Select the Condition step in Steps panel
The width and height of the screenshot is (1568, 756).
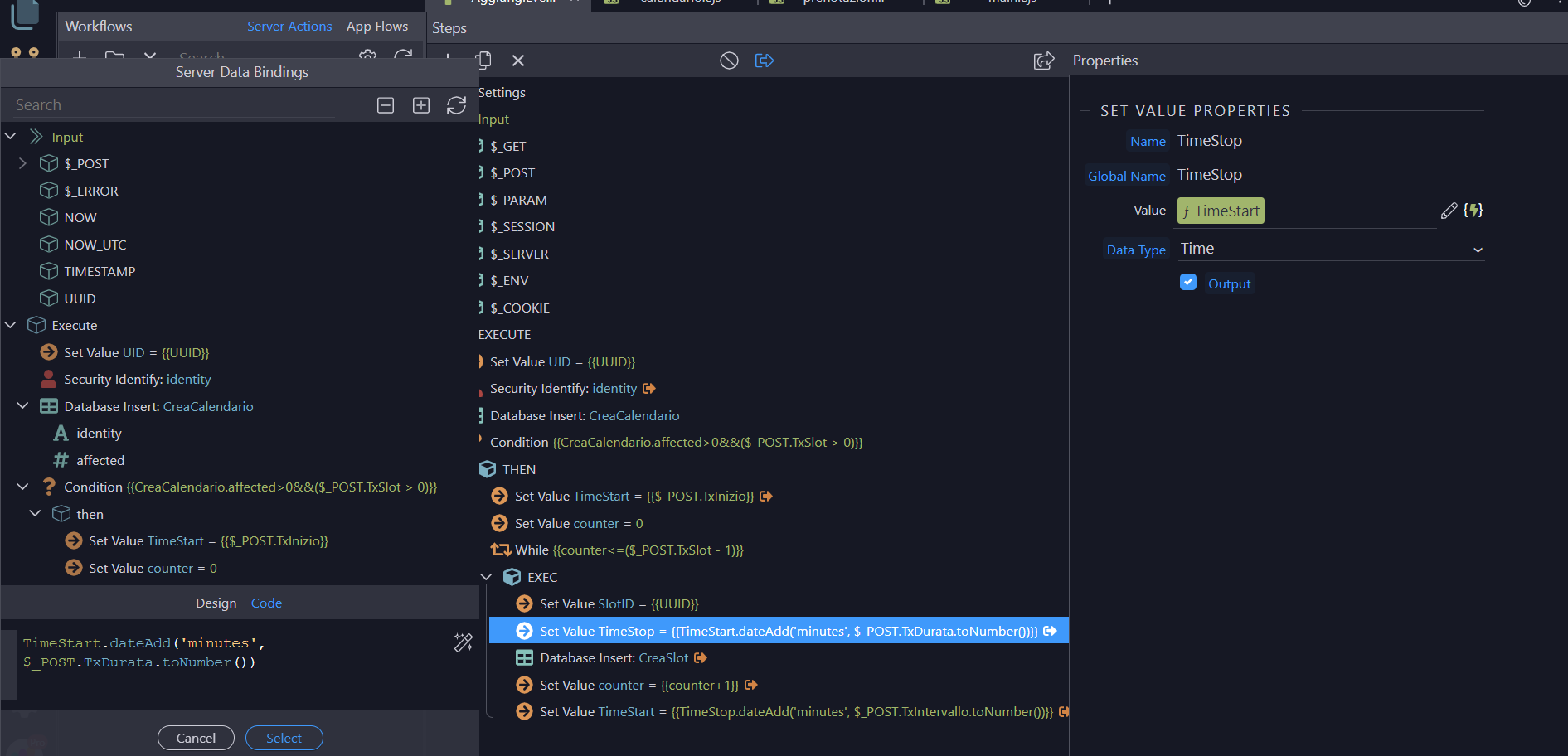pyautogui.click(x=676, y=443)
